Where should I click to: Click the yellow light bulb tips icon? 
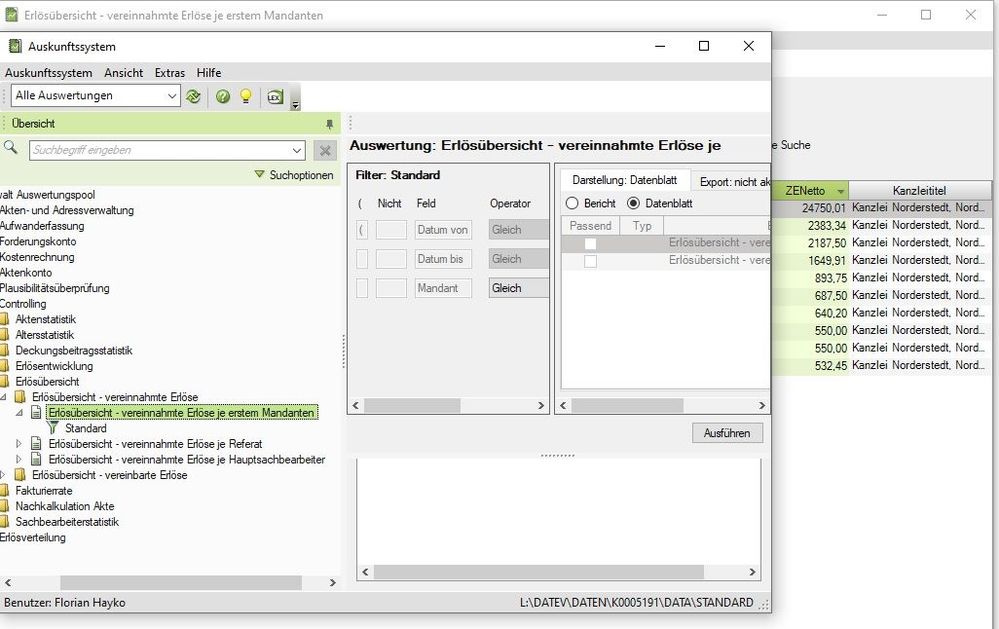[x=245, y=96]
